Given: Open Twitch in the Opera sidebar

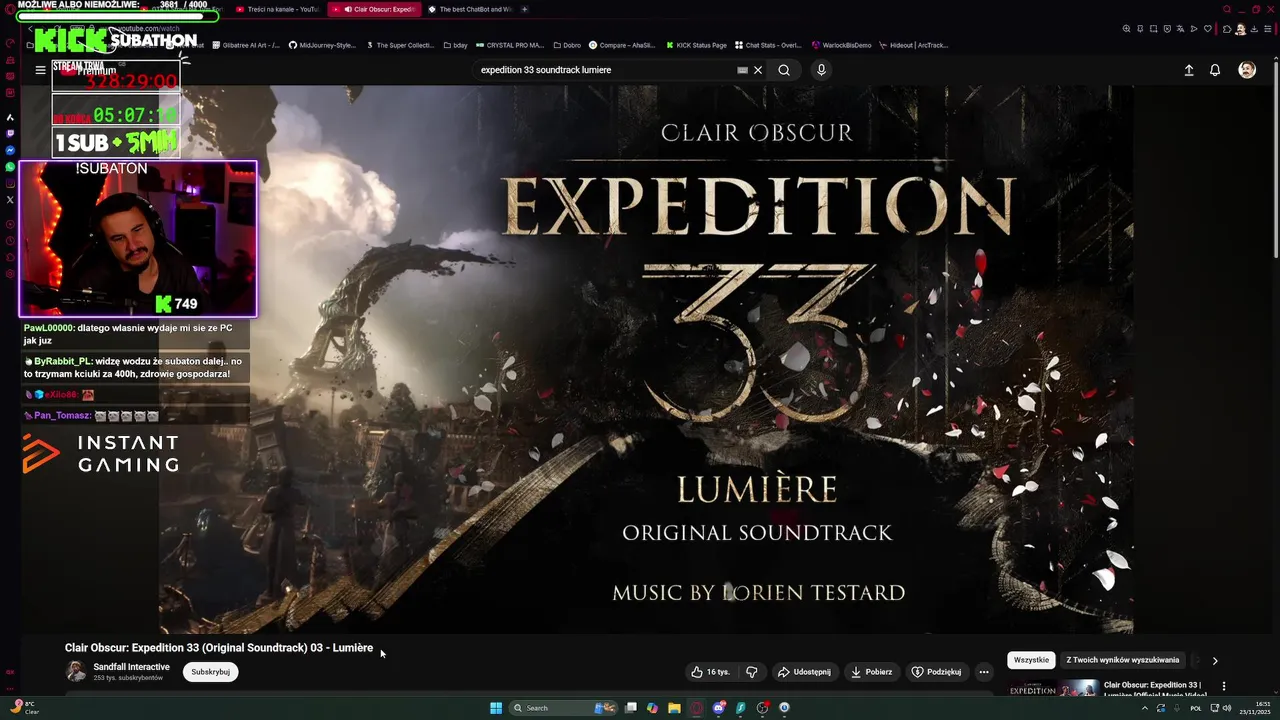Looking at the screenshot, I should tap(10, 133).
